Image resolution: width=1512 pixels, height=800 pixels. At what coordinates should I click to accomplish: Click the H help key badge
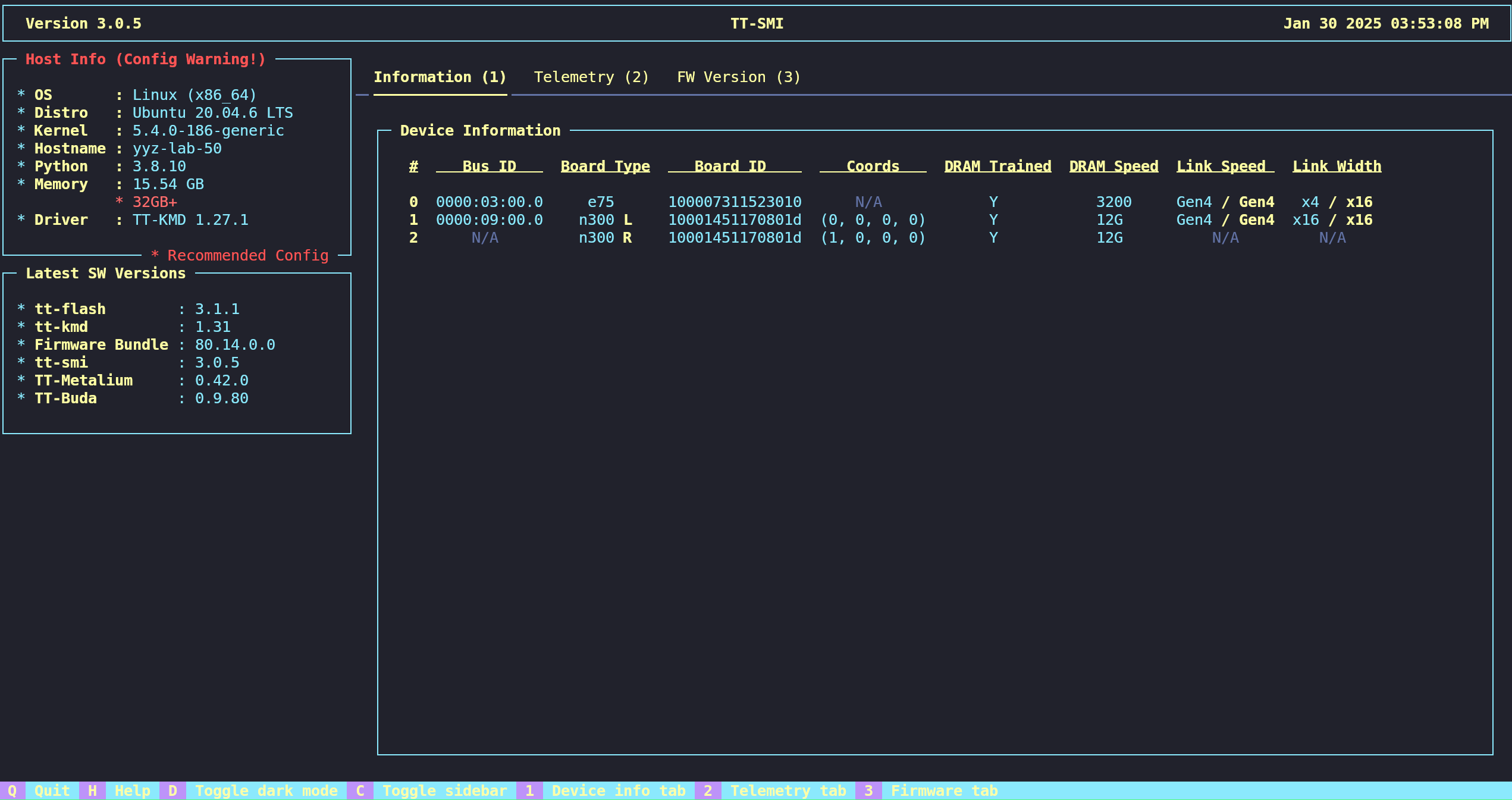92,790
